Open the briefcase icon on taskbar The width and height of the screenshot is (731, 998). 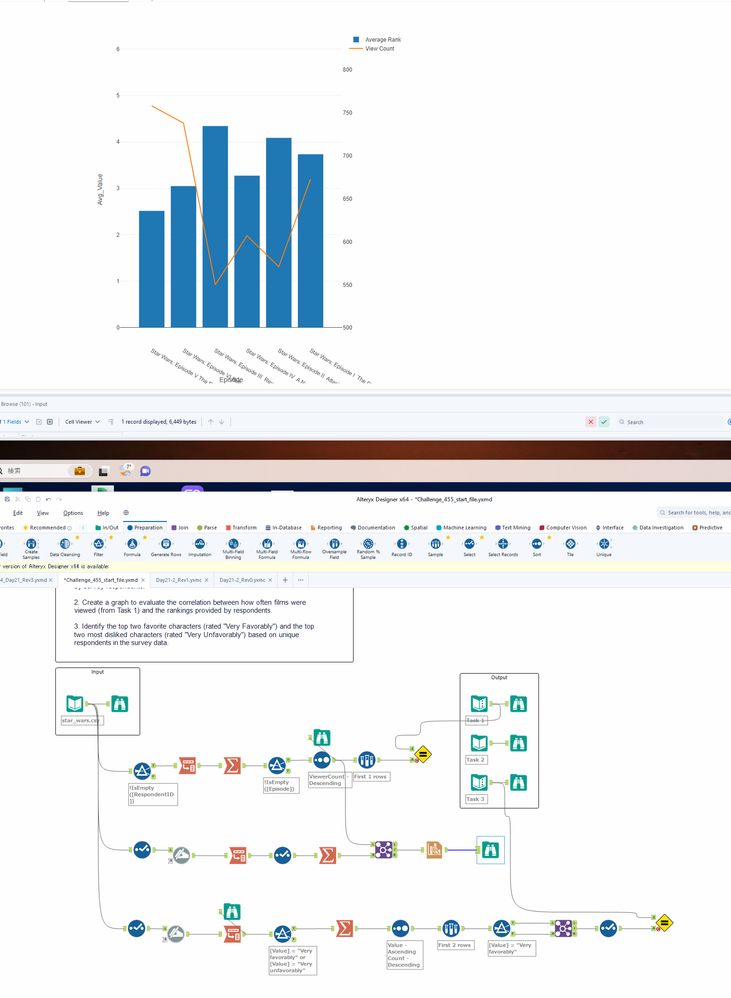[80, 471]
